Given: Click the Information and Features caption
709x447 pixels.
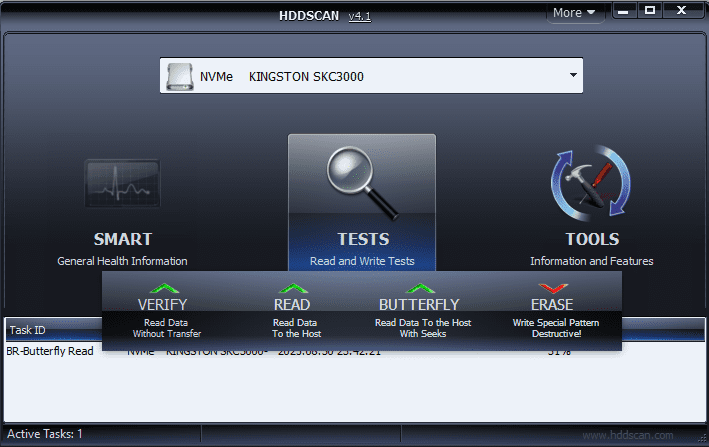Looking at the screenshot, I should point(591,261).
